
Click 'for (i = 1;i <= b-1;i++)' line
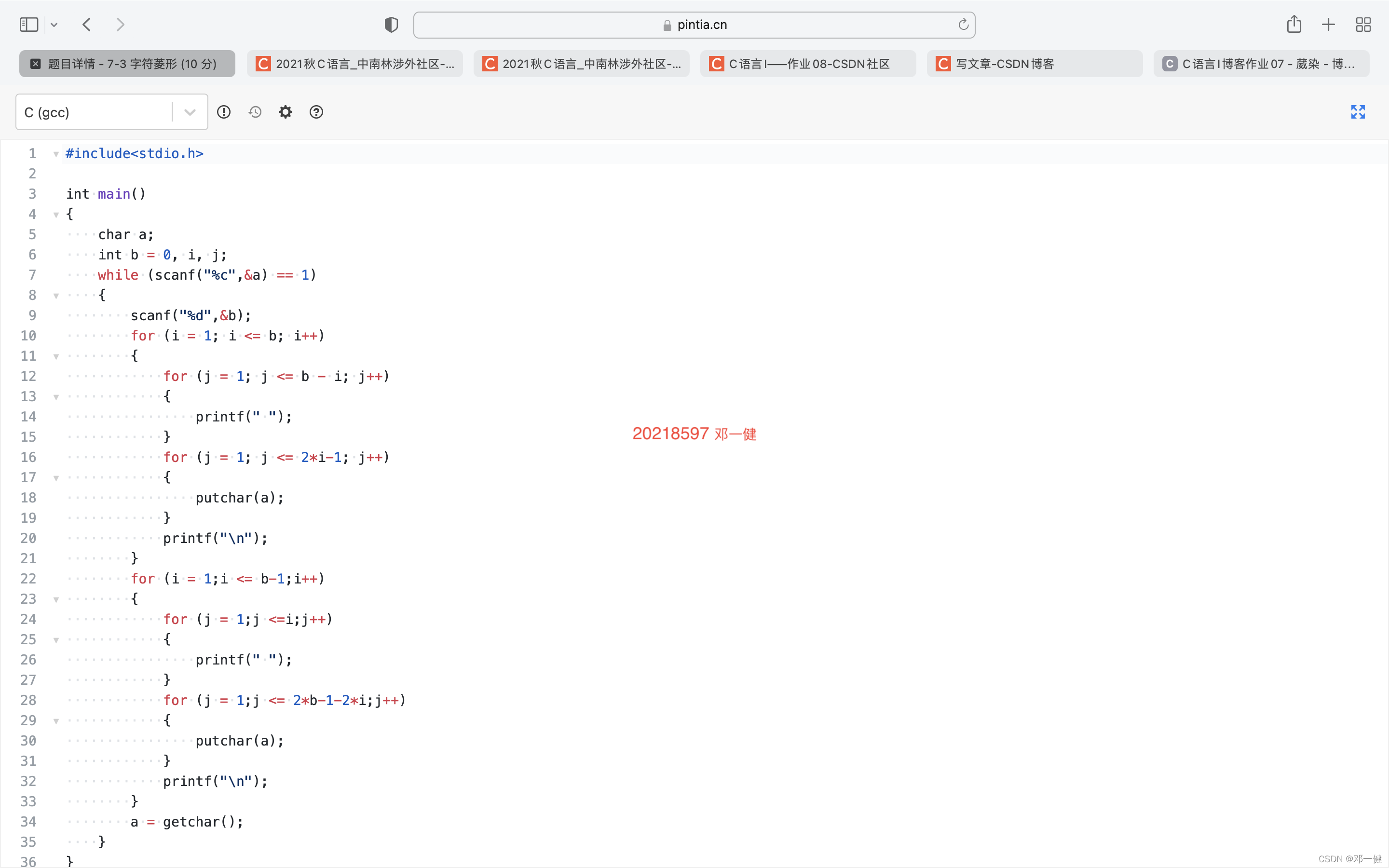click(x=228, y=579)
